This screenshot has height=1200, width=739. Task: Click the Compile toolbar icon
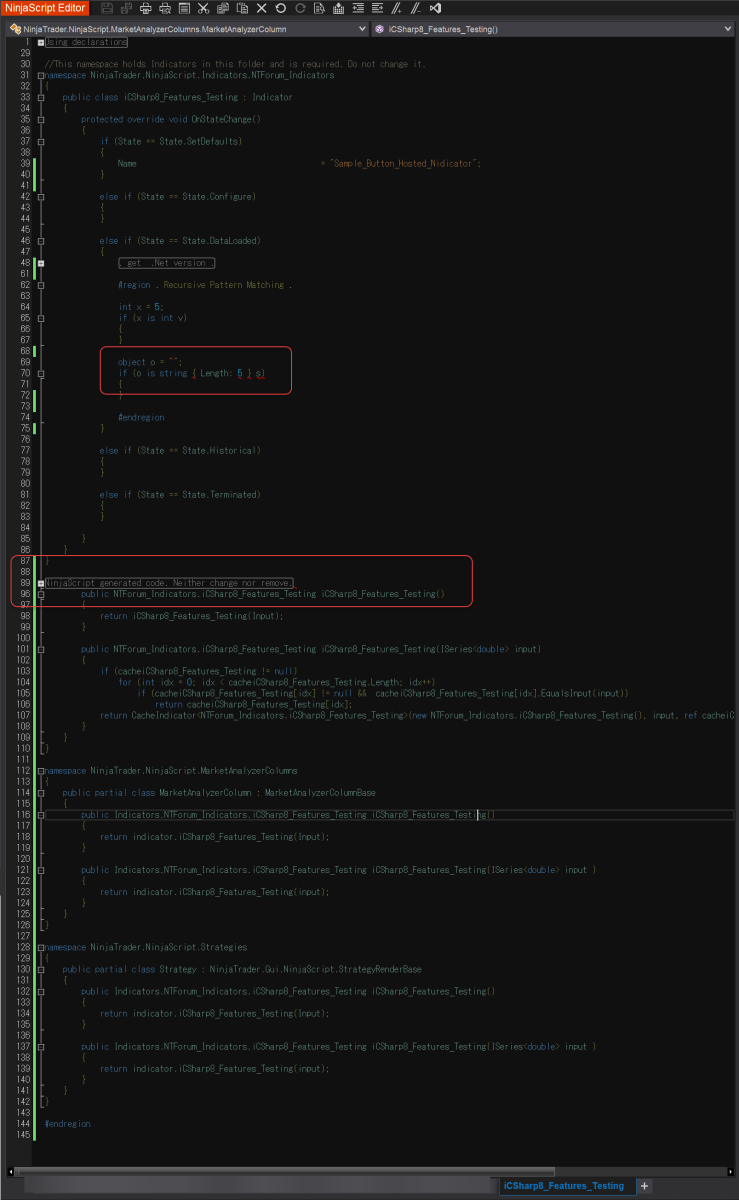coord(338,8)
